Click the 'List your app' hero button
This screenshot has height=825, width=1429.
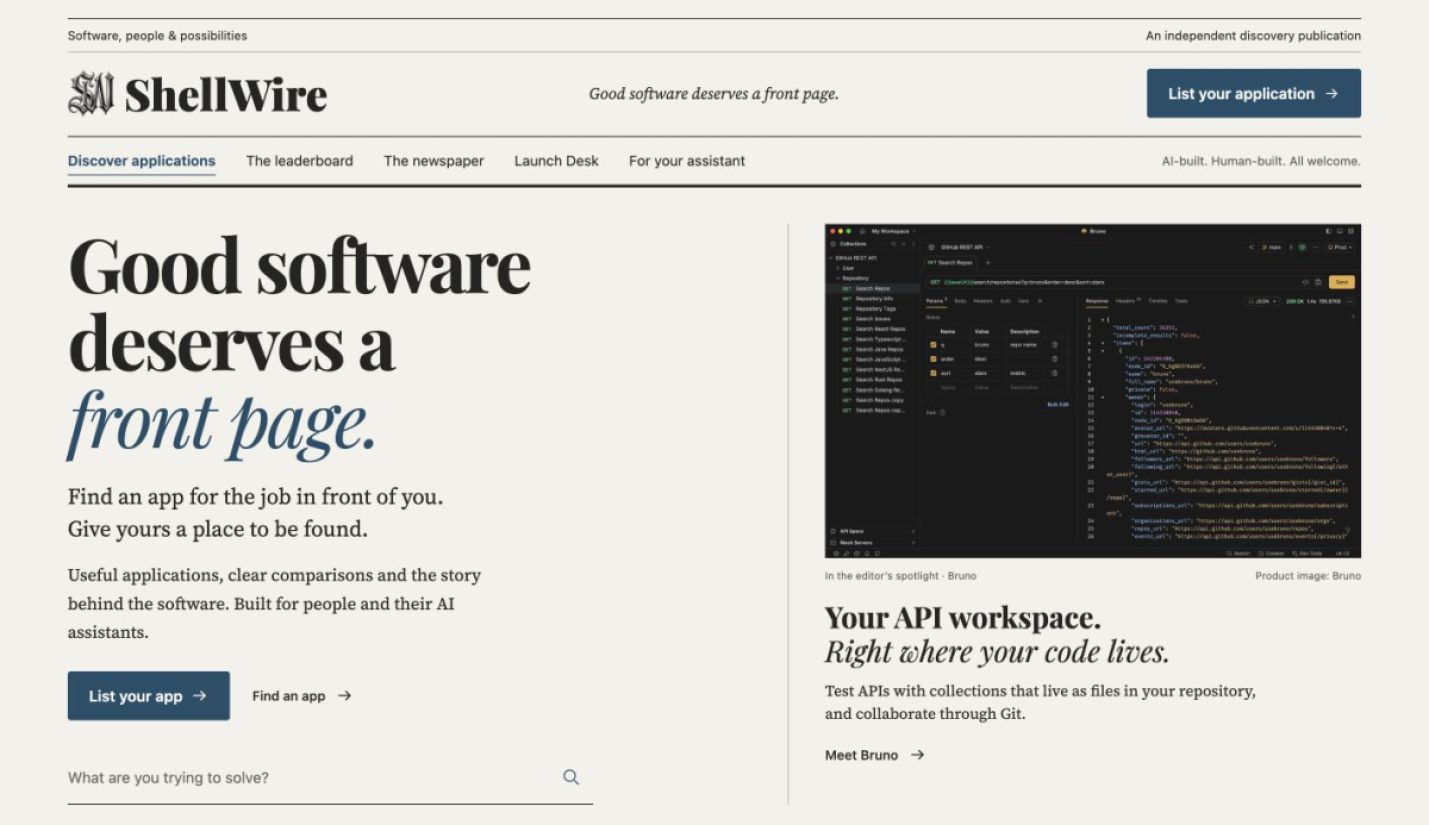tap(149, 696)
